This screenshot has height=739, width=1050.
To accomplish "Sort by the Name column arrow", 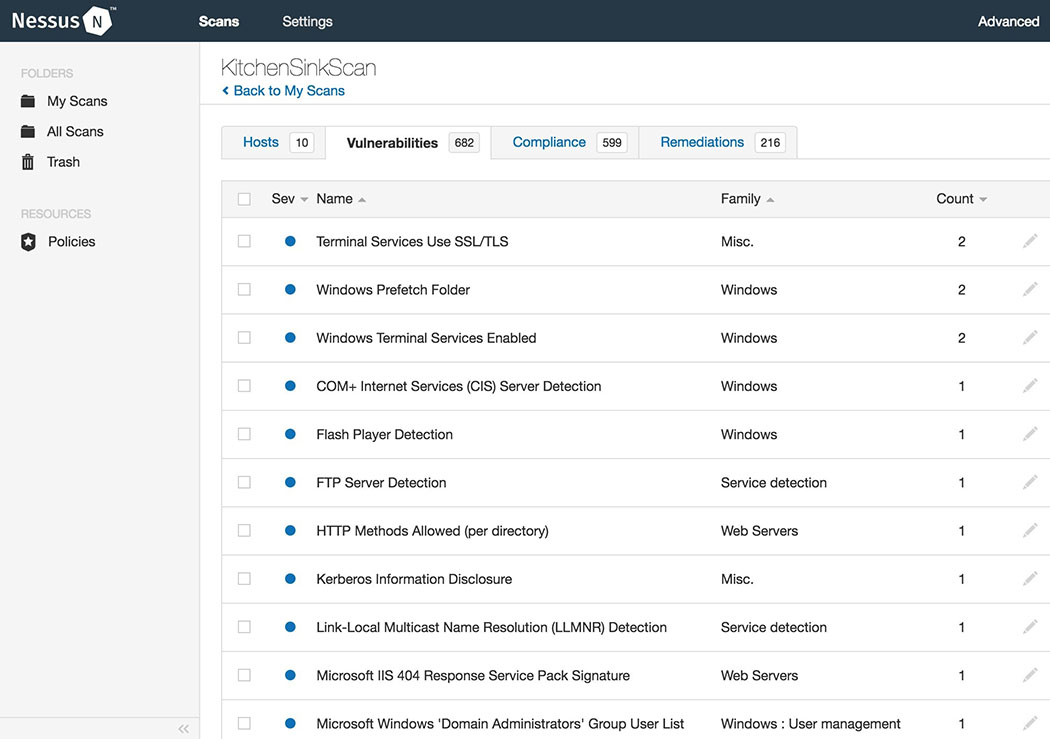I will [362, 199].
